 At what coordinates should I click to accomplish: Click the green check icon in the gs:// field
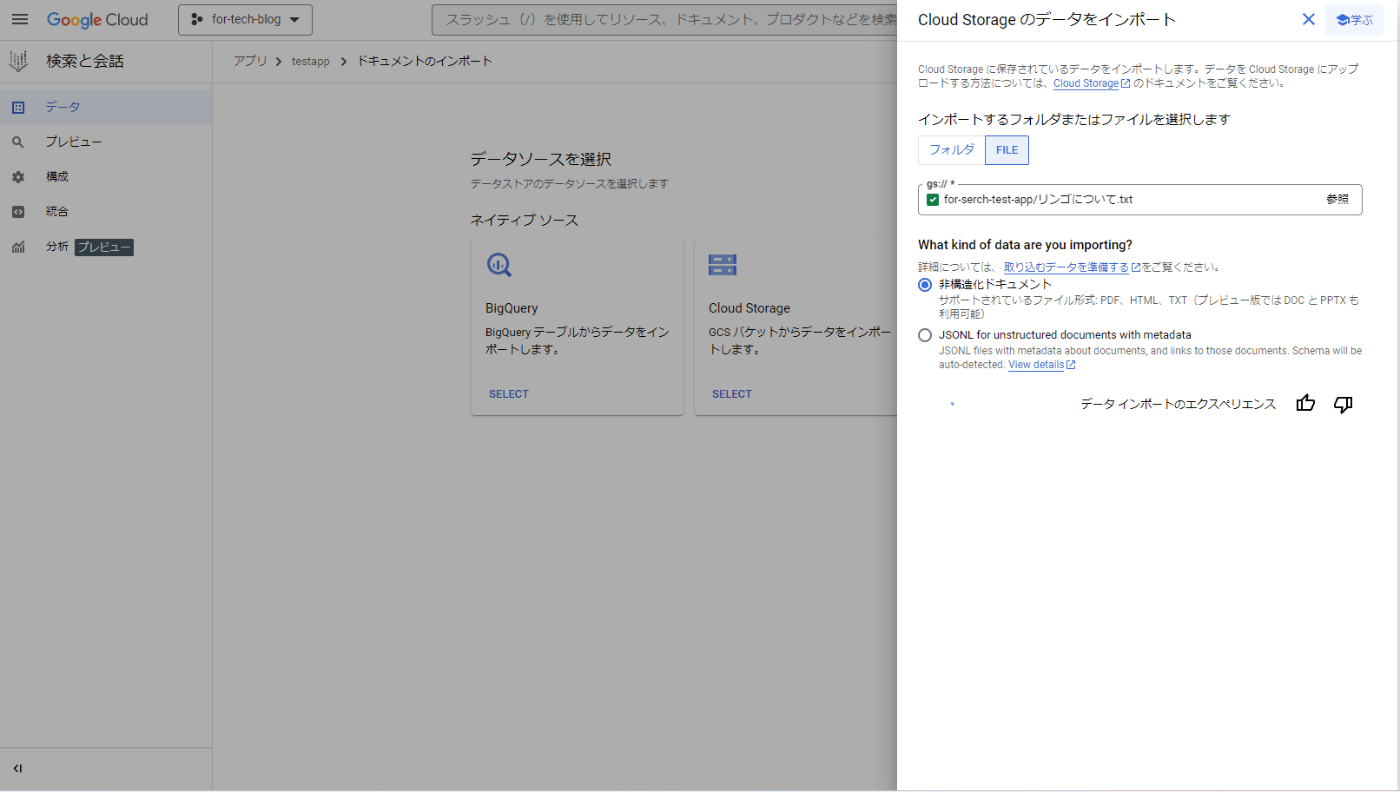(x=933, y=200)
